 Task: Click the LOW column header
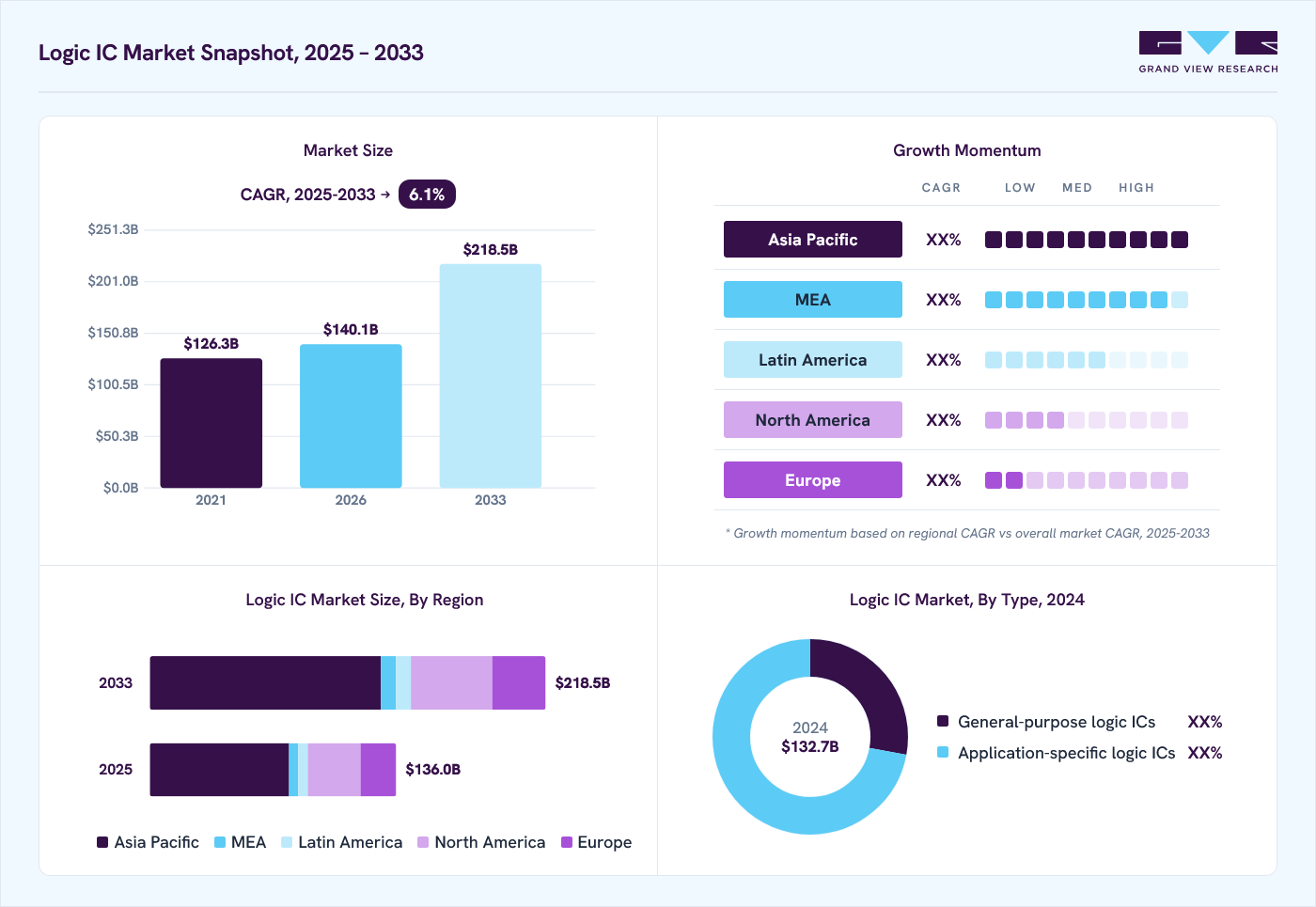pyautogui.click(x=1020, y=188)
